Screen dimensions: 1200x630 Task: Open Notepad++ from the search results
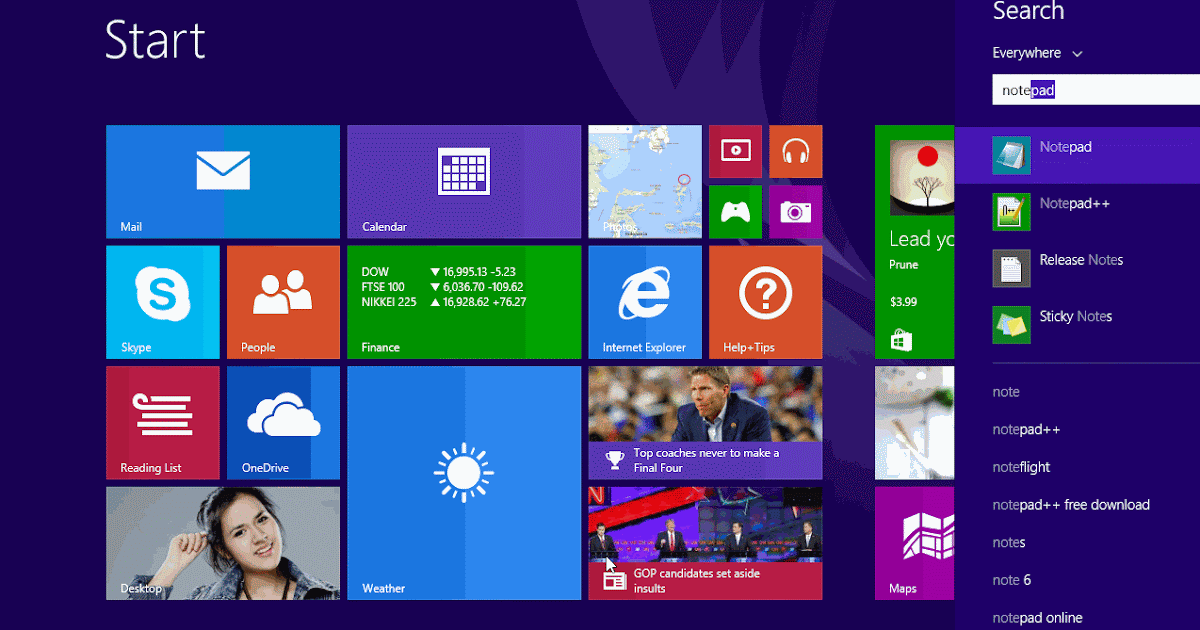tap(1075, 203)
